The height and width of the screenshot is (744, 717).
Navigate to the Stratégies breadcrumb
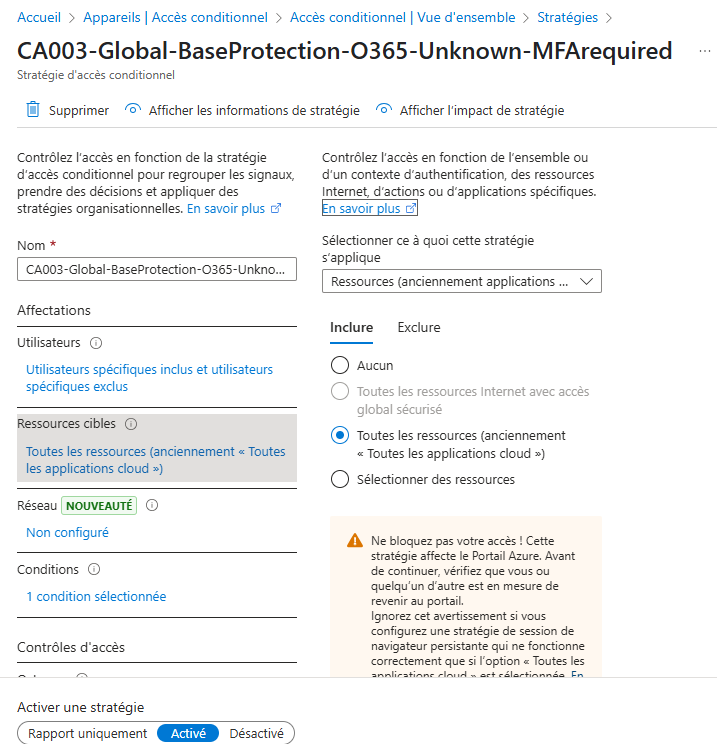(x=567, y=17)
